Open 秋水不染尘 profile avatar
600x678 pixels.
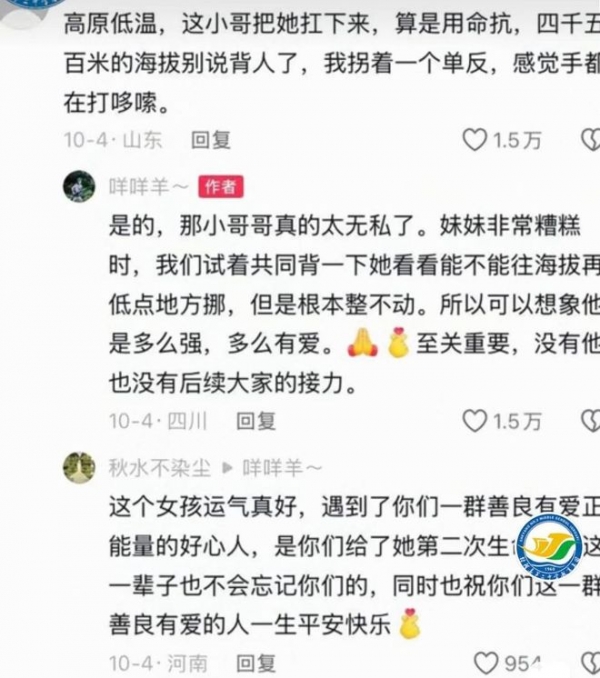(79, 467)
